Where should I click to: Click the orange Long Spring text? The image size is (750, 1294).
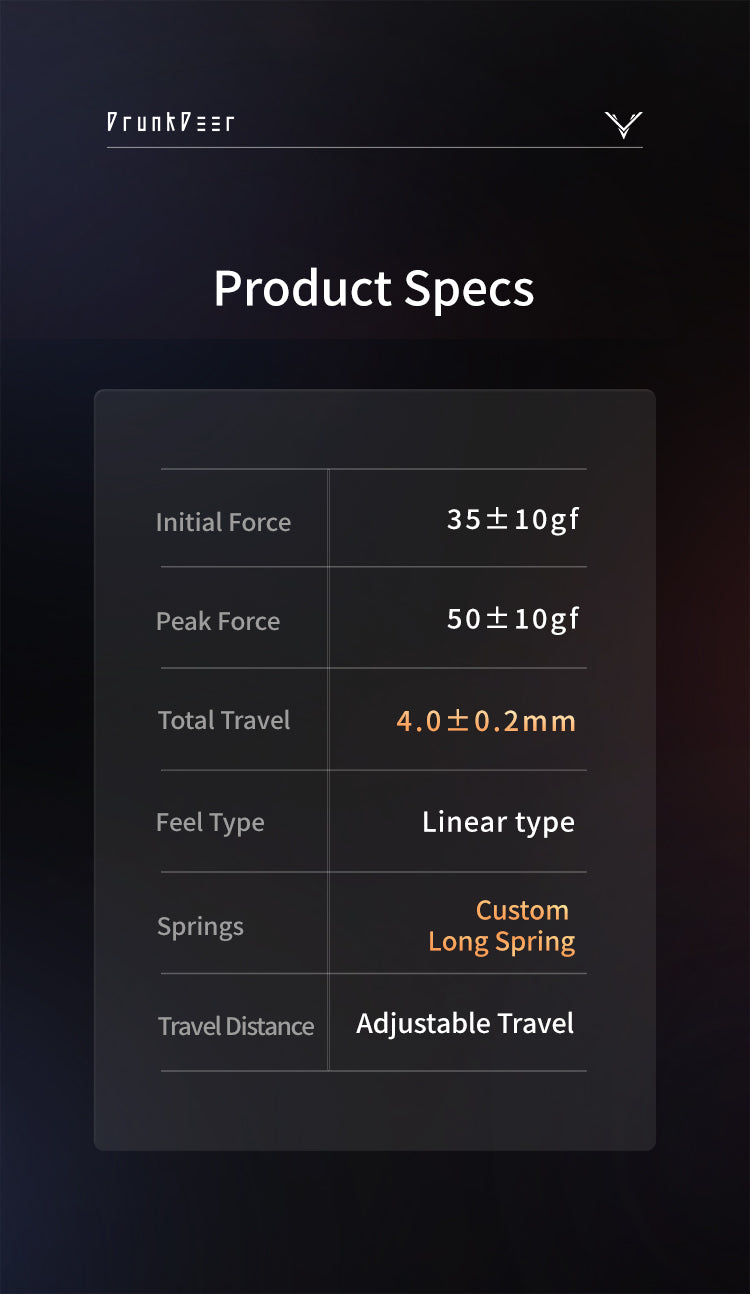tap(501, 942)
